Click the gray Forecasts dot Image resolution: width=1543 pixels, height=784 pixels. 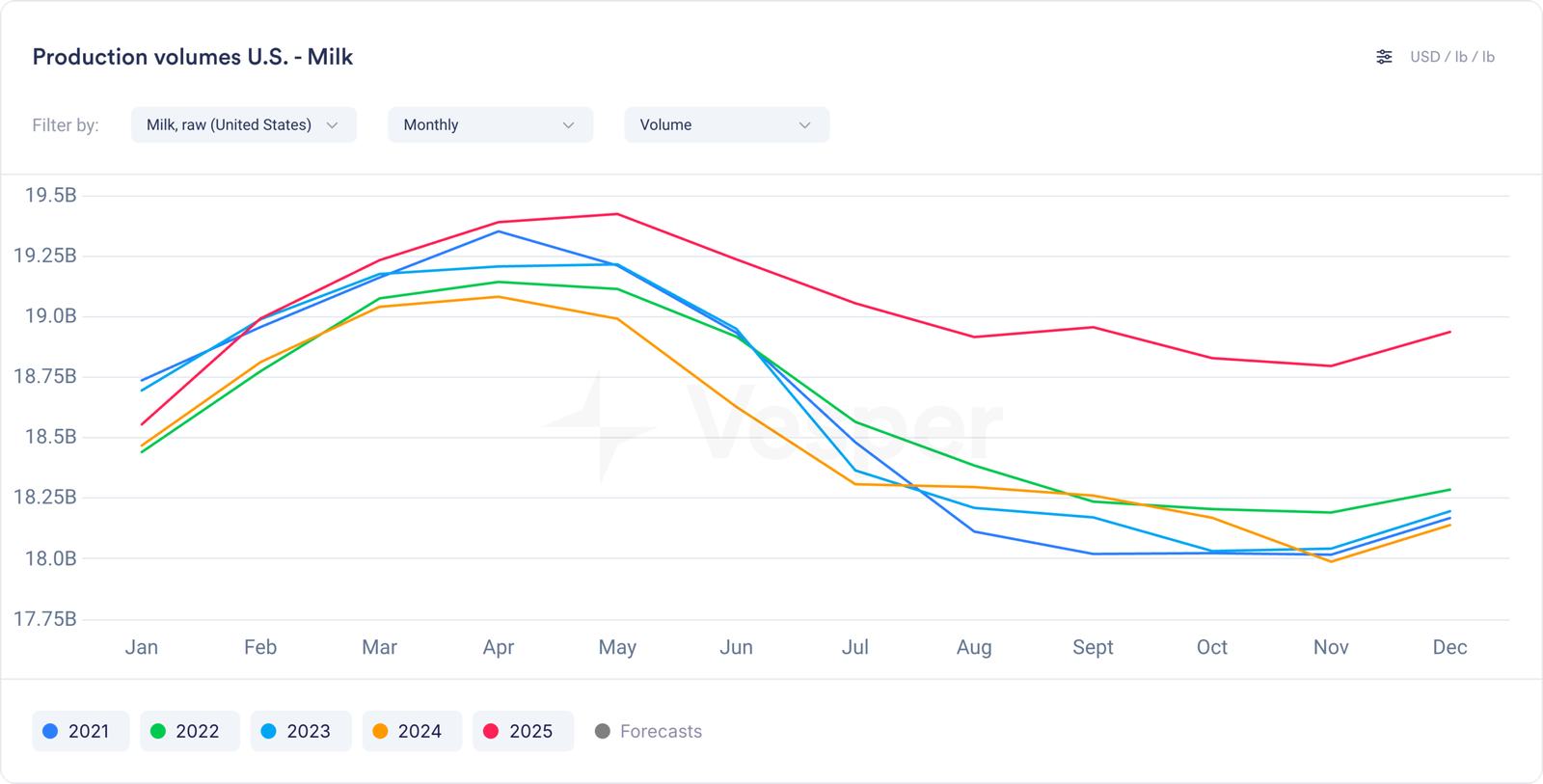click(x=603, y=731)
